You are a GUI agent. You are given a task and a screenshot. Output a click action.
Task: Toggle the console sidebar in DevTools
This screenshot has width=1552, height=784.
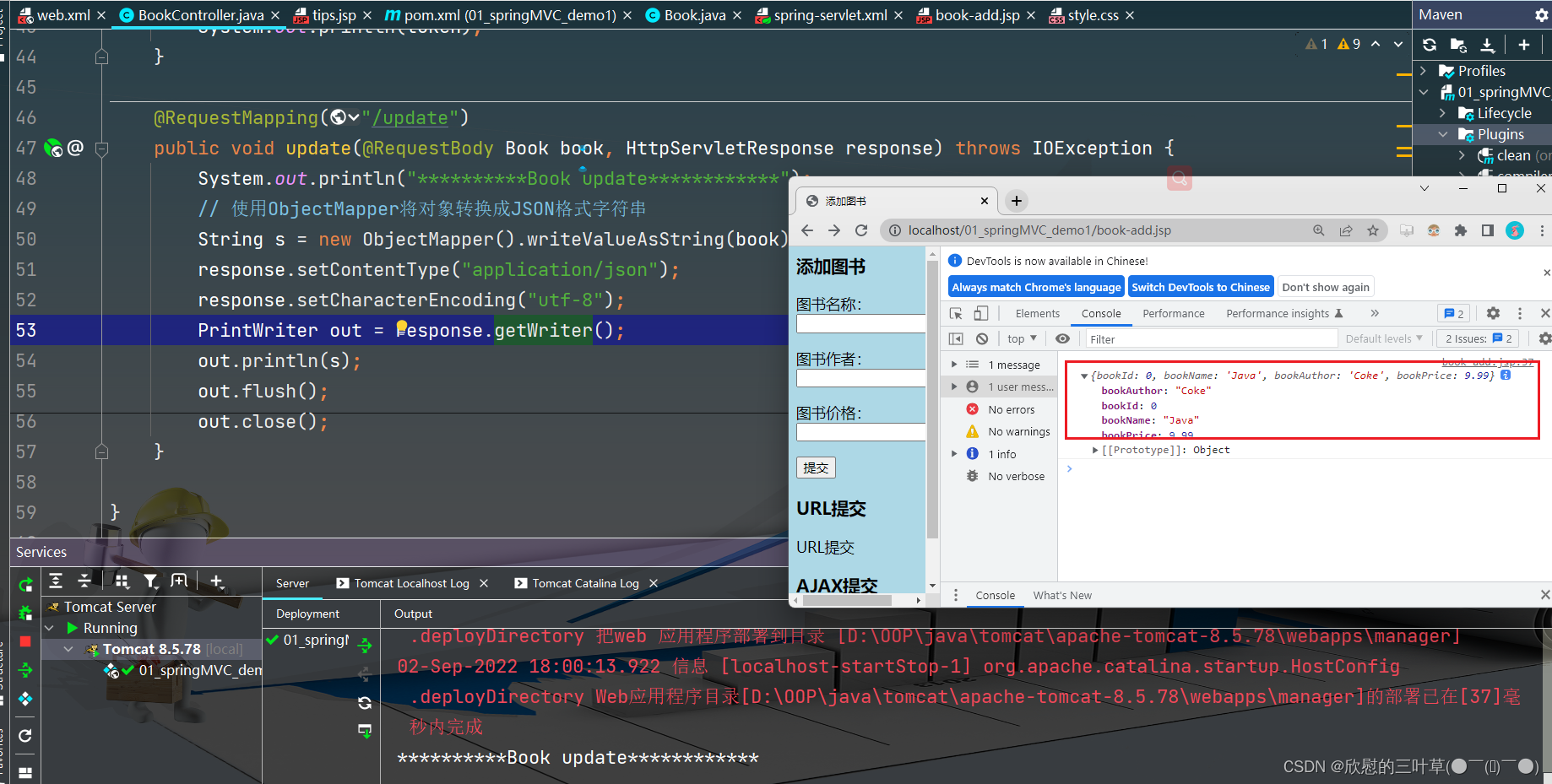click(956, 338)
